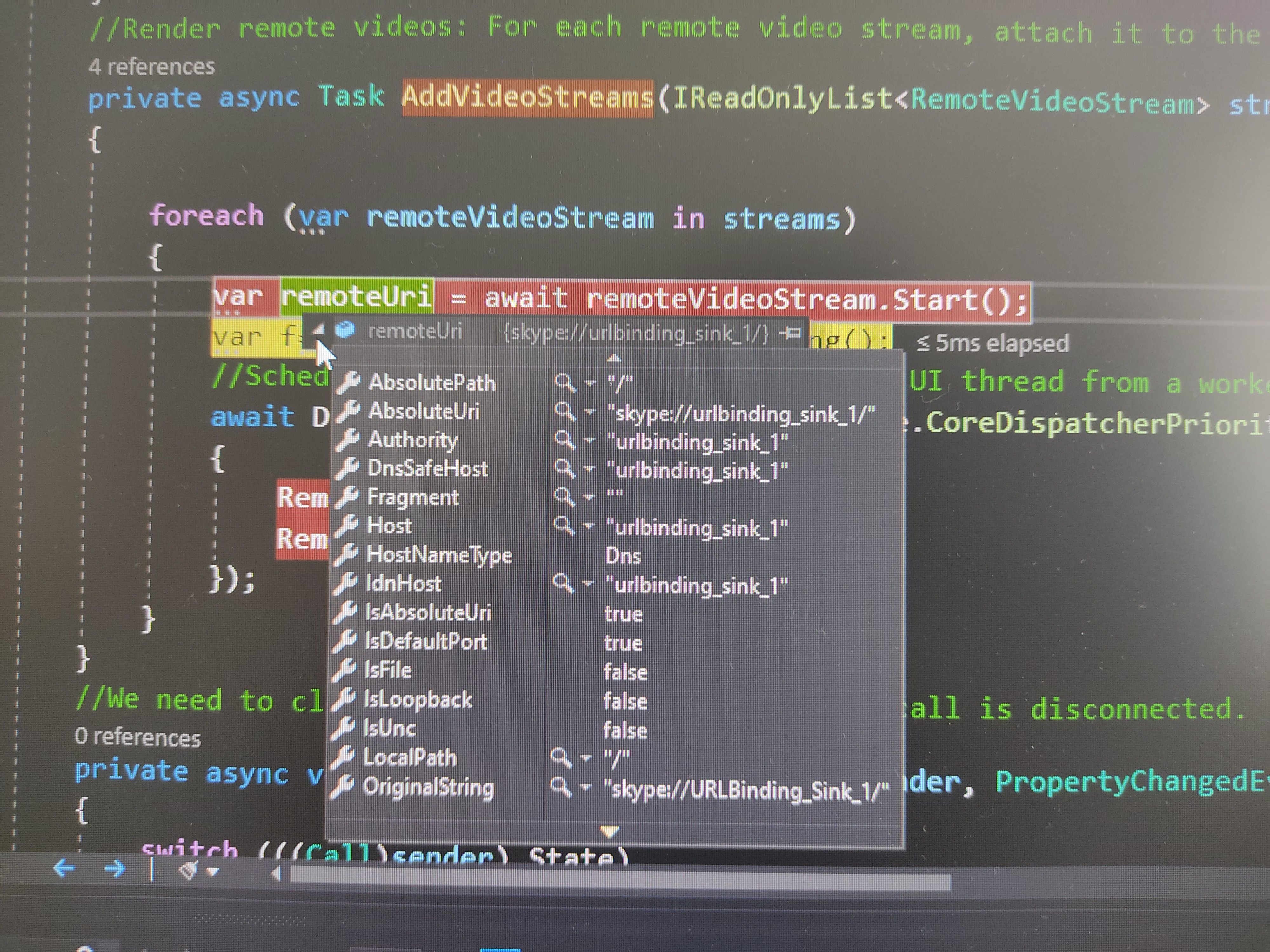Pin the remoteUri data tip to source
The height and width of the screenshot is (952, 1270).
point(790,332)
